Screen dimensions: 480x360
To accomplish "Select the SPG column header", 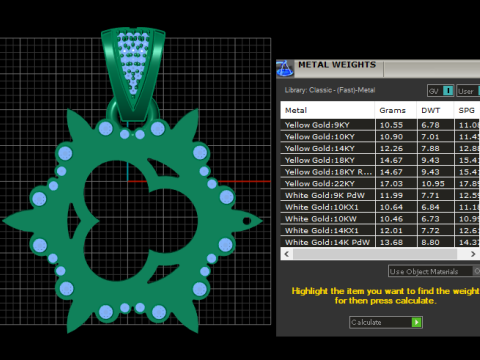I will (467, 110).
